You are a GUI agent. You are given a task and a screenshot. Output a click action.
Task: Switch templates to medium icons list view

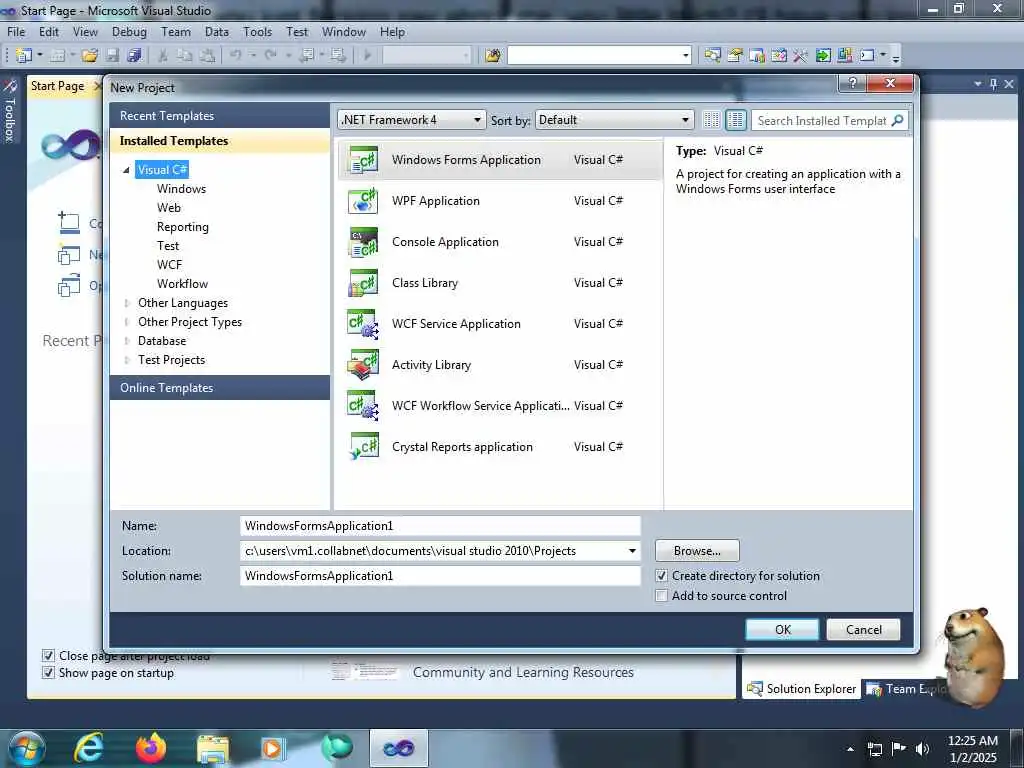coord(735,120)
